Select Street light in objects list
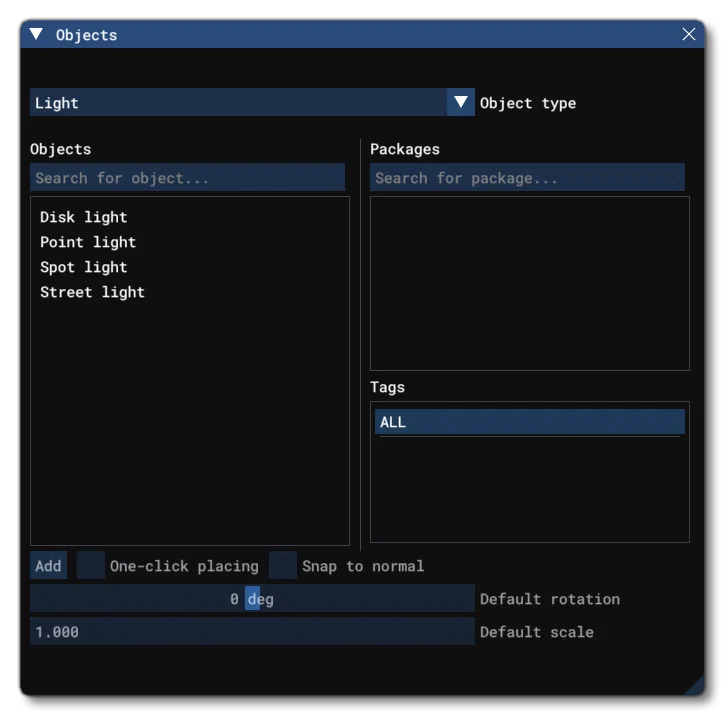The width and height of the screenshot is (725, 716). [x=92, y=292]
